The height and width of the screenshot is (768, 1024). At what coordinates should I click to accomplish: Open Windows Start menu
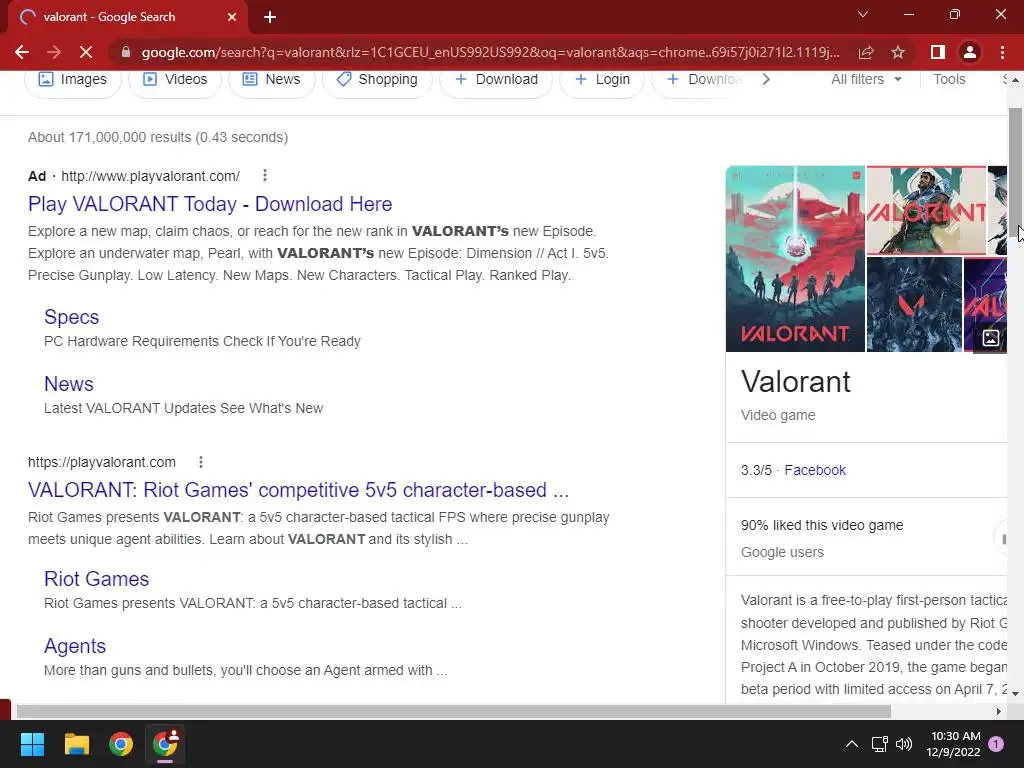click(32, 744)
